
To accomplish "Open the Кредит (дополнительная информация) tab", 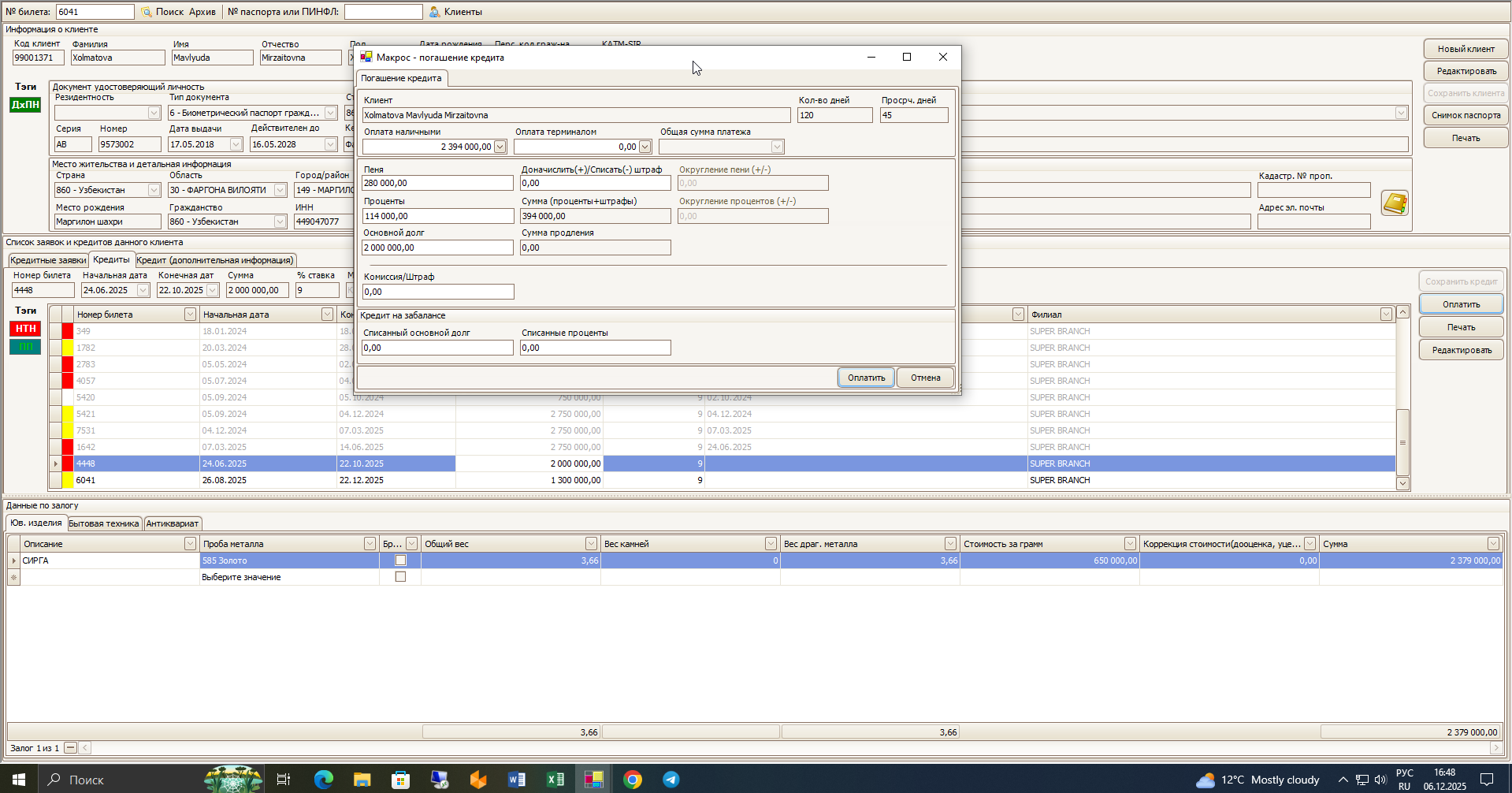I will click(215, 260).
